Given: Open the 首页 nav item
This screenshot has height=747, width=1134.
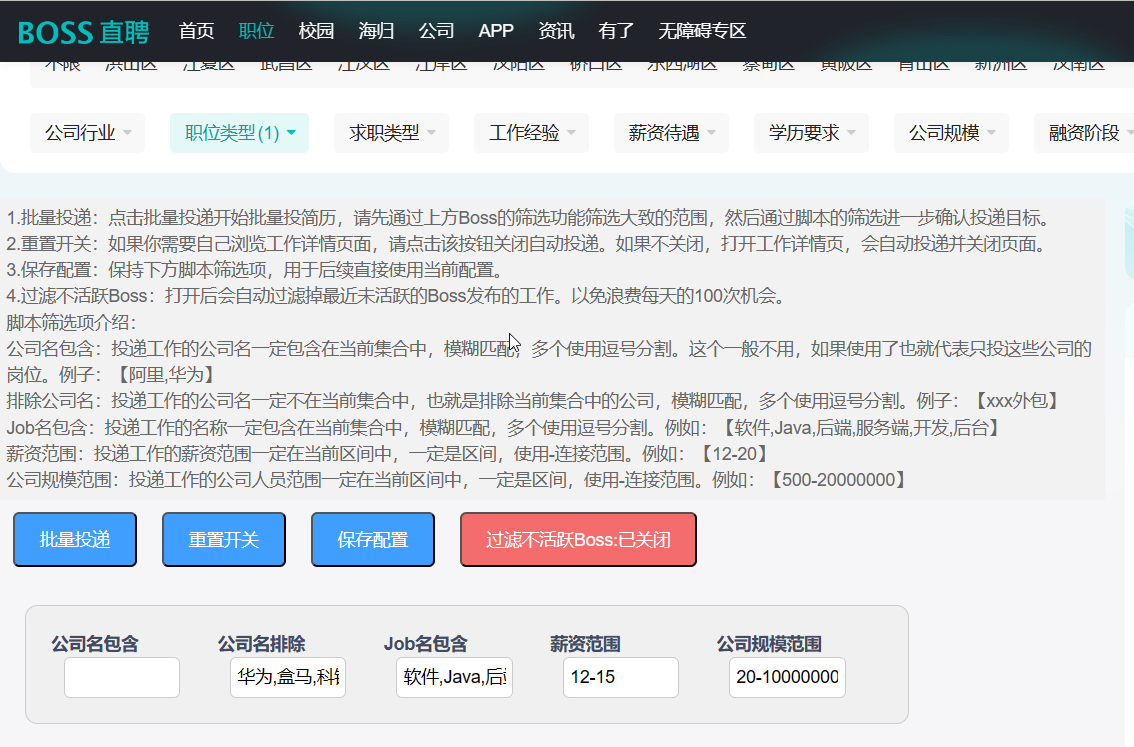Looking at the screenshot, I should (x=197, y=31).
